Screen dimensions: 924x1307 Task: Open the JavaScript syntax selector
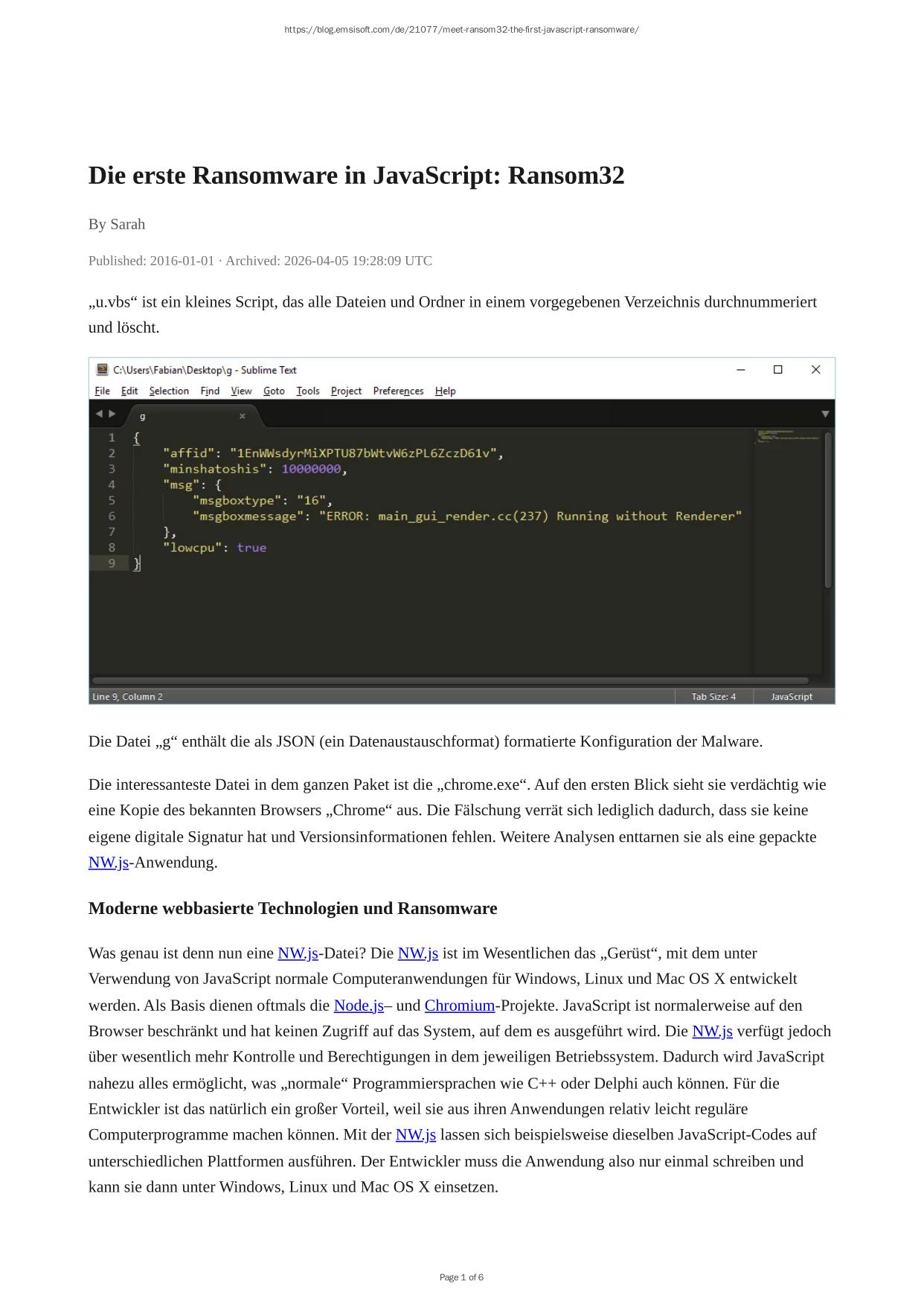791,697
